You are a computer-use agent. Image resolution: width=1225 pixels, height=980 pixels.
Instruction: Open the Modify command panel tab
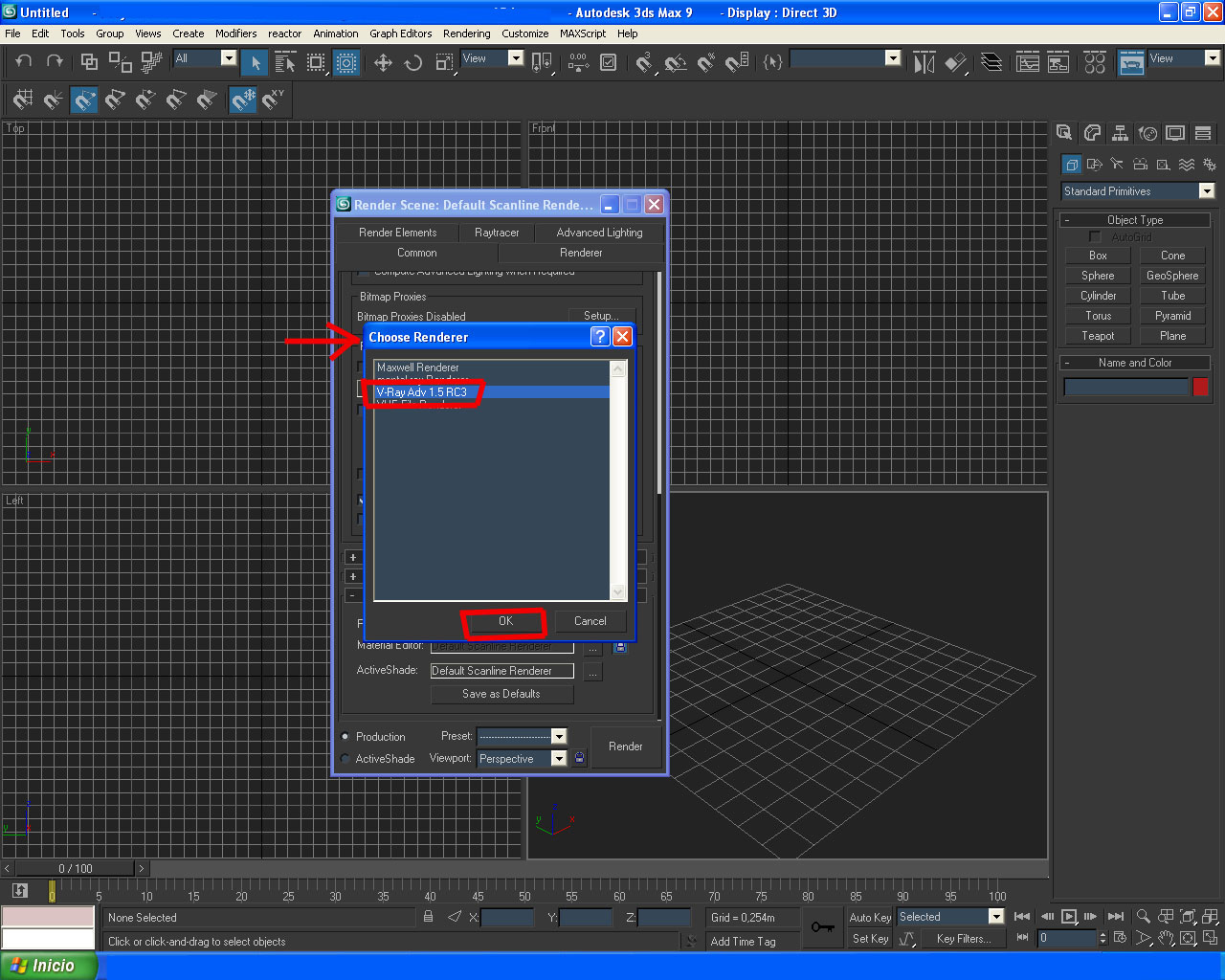pos(1092,133)
